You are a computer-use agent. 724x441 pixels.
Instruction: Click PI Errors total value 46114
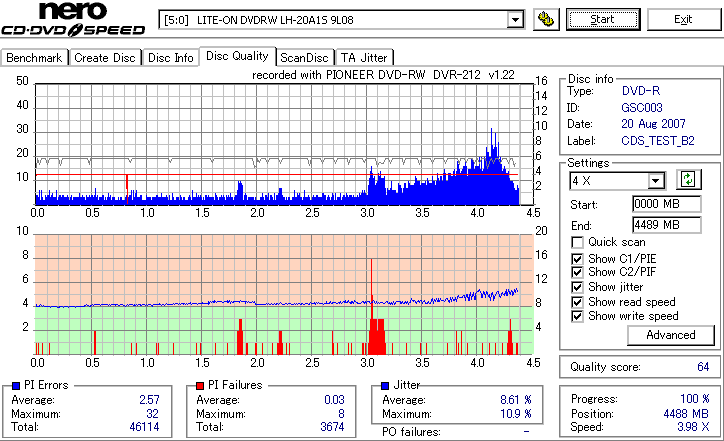(x=144, y=427)
